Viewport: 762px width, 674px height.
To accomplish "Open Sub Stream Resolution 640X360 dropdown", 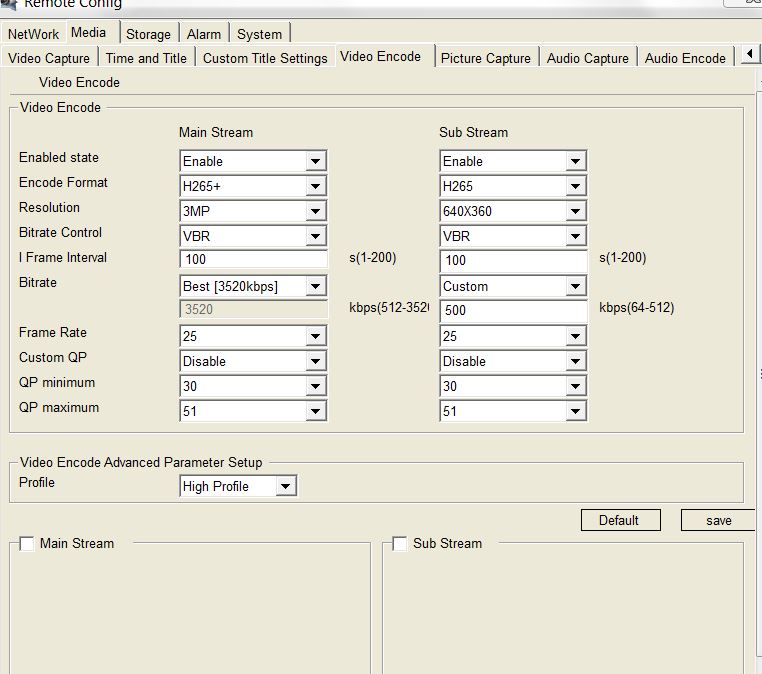I will tap(513, 211).
